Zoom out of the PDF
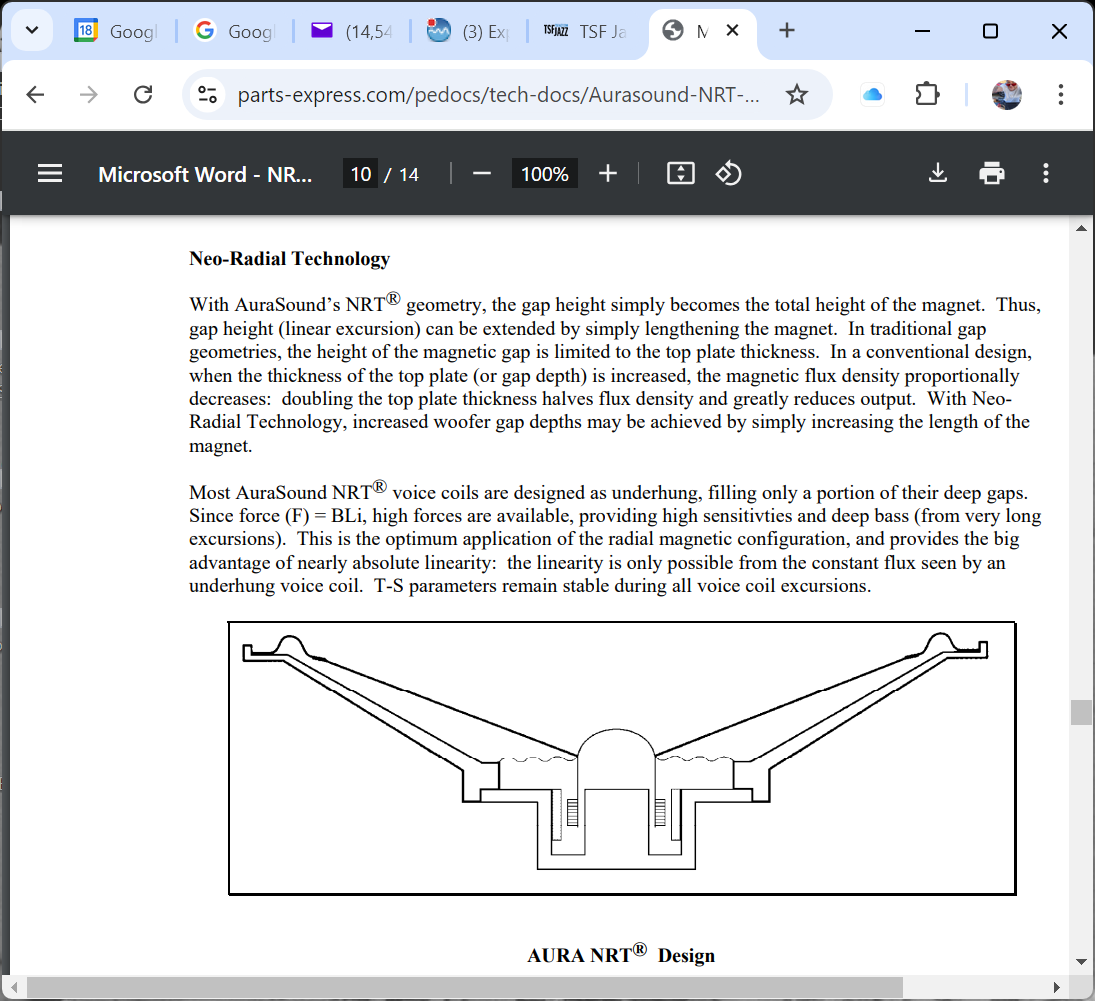Image resolution: width=1095 pixels, height=1001 pixels. tap(482, 173)
